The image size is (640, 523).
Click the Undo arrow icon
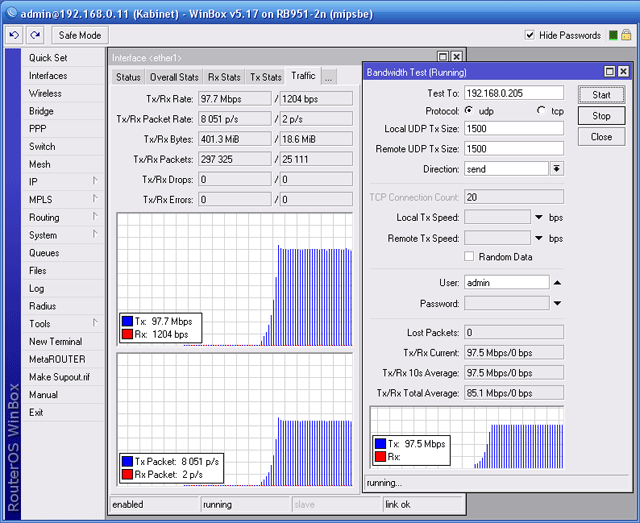[14, 35]
